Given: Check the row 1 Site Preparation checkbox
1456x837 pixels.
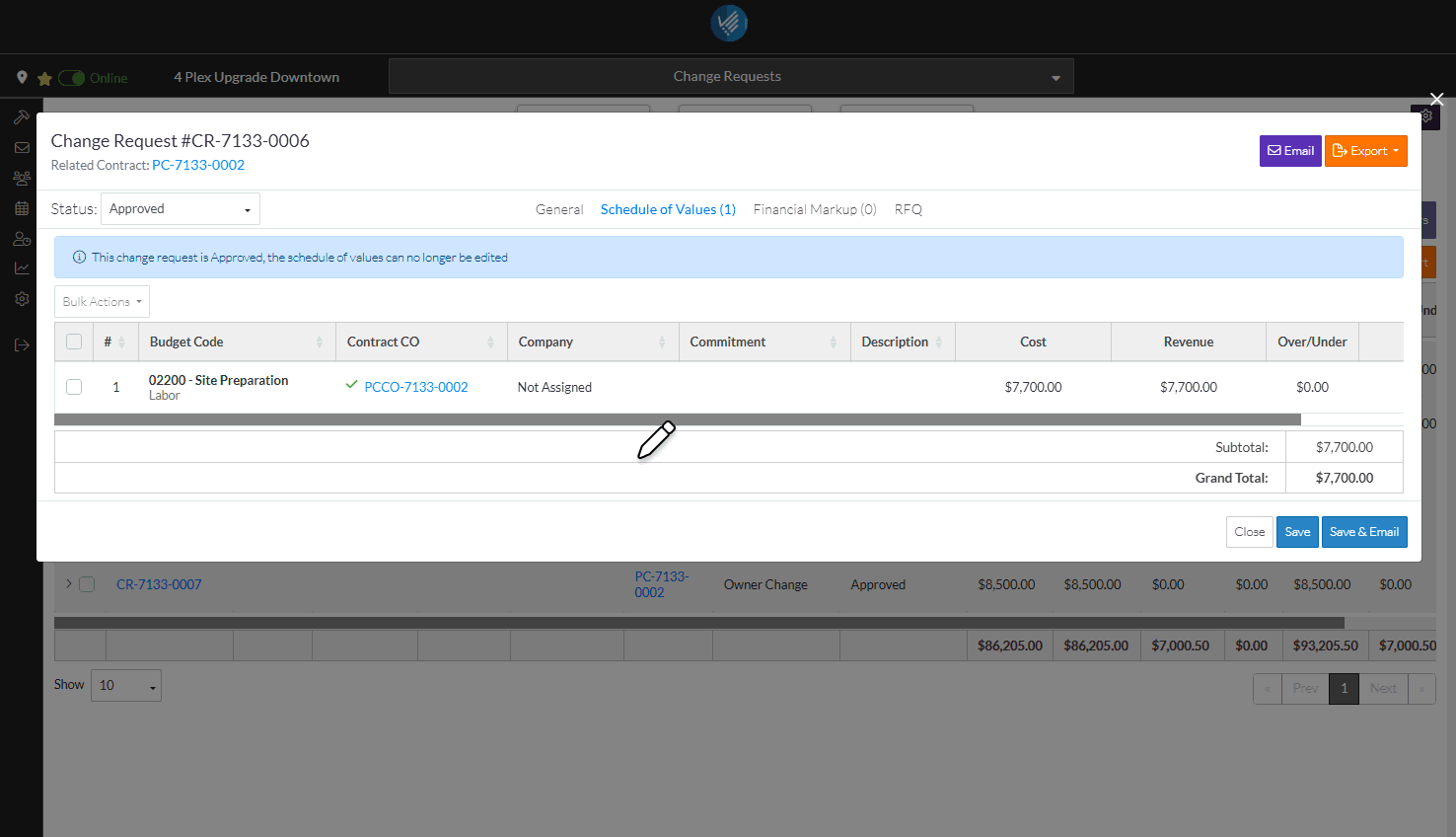Looking at the screenshot, I should click(x=74, y=387).
